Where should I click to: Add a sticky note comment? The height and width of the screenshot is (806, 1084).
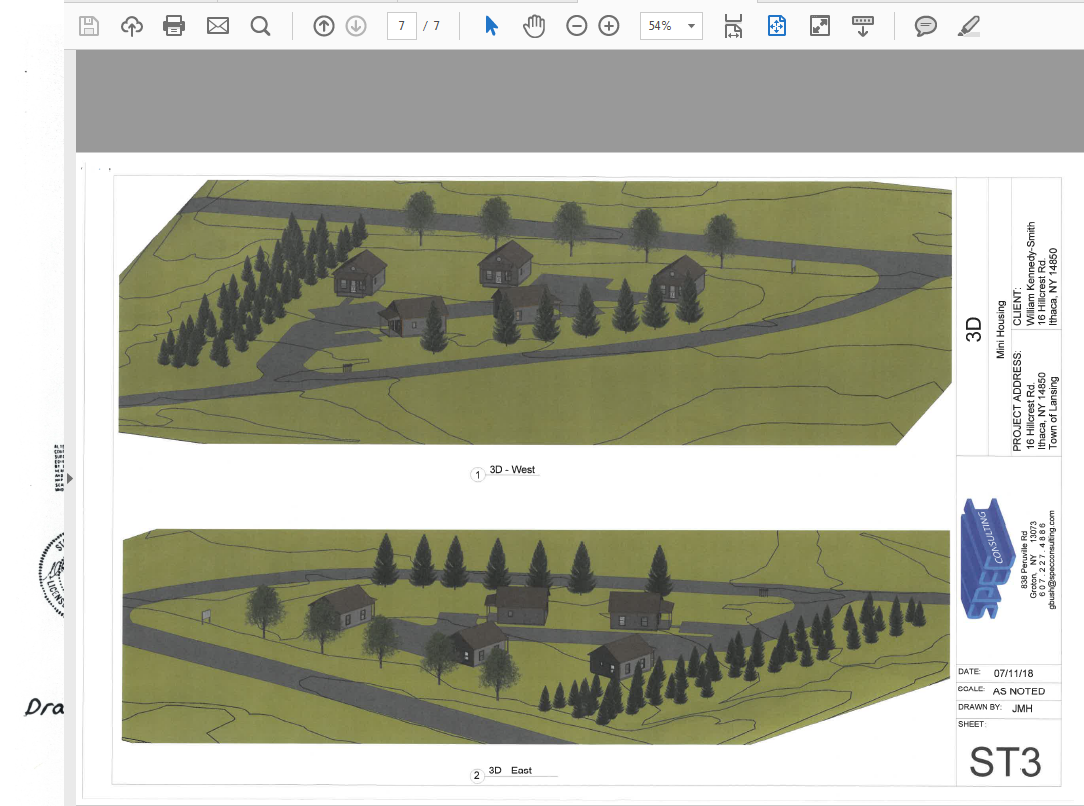[x=926, y=26]
